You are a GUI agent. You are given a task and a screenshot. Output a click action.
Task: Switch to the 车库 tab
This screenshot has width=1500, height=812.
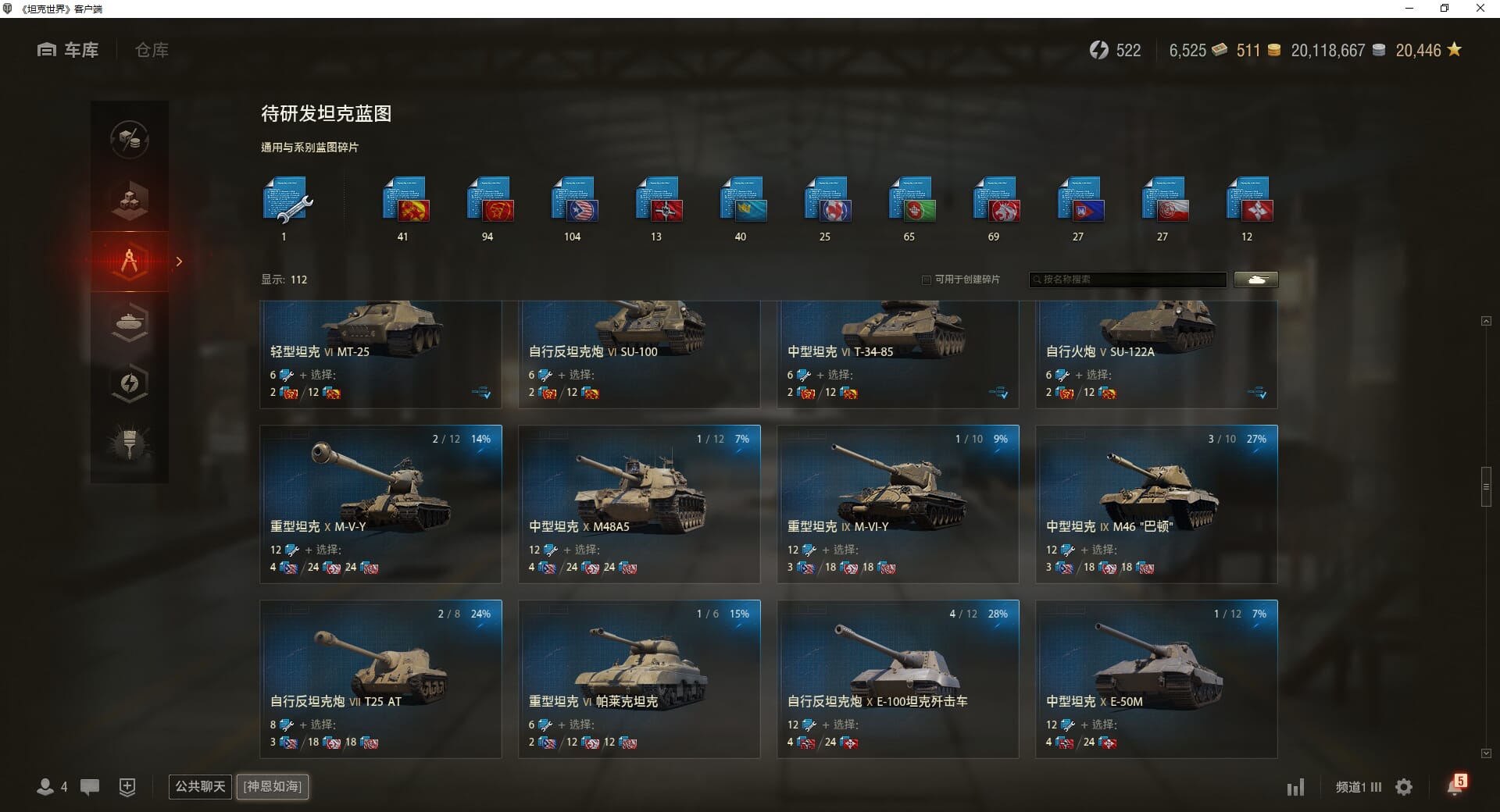[68, 50]
